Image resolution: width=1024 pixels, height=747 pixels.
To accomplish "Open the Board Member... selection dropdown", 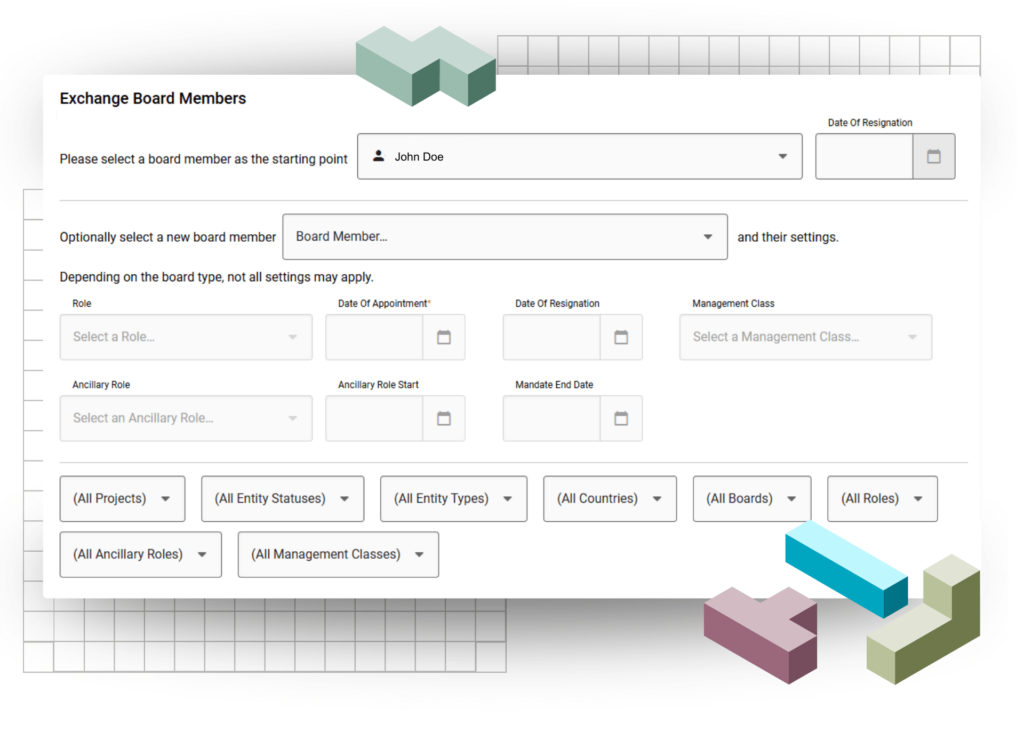I will tap(505, 237).
